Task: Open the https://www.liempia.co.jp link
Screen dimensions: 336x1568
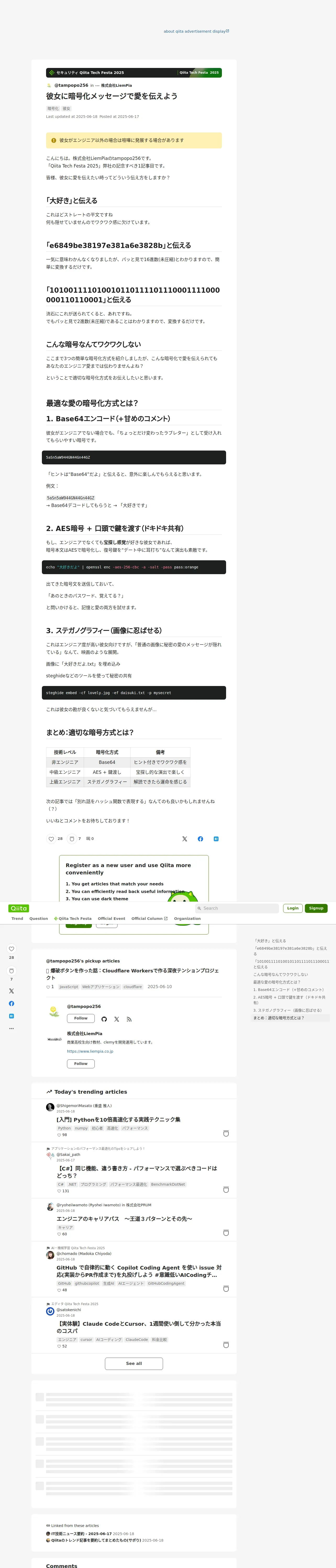Action: [90, 1051]
